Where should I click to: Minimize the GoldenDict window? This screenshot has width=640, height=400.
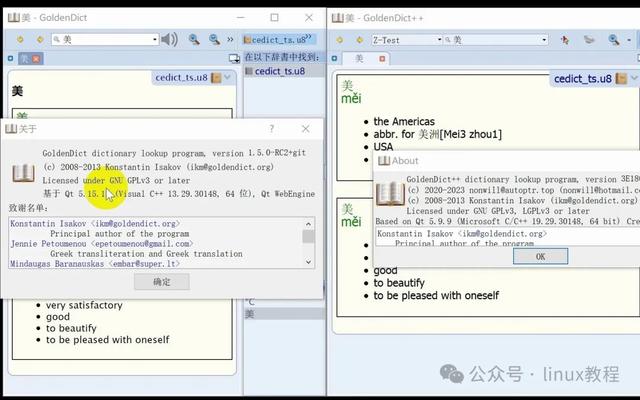[241, 18]
